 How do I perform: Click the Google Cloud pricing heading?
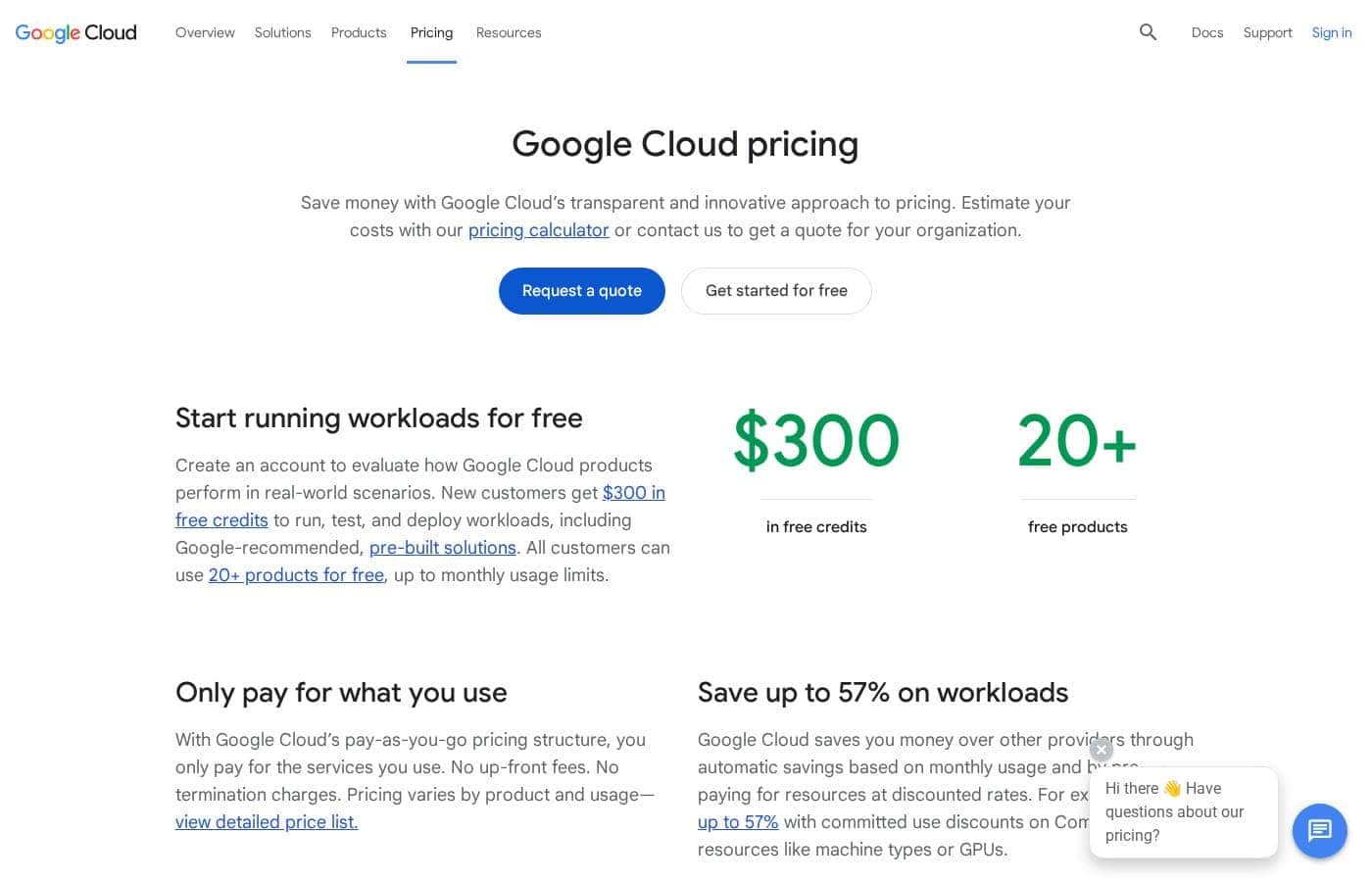(685, 144)
